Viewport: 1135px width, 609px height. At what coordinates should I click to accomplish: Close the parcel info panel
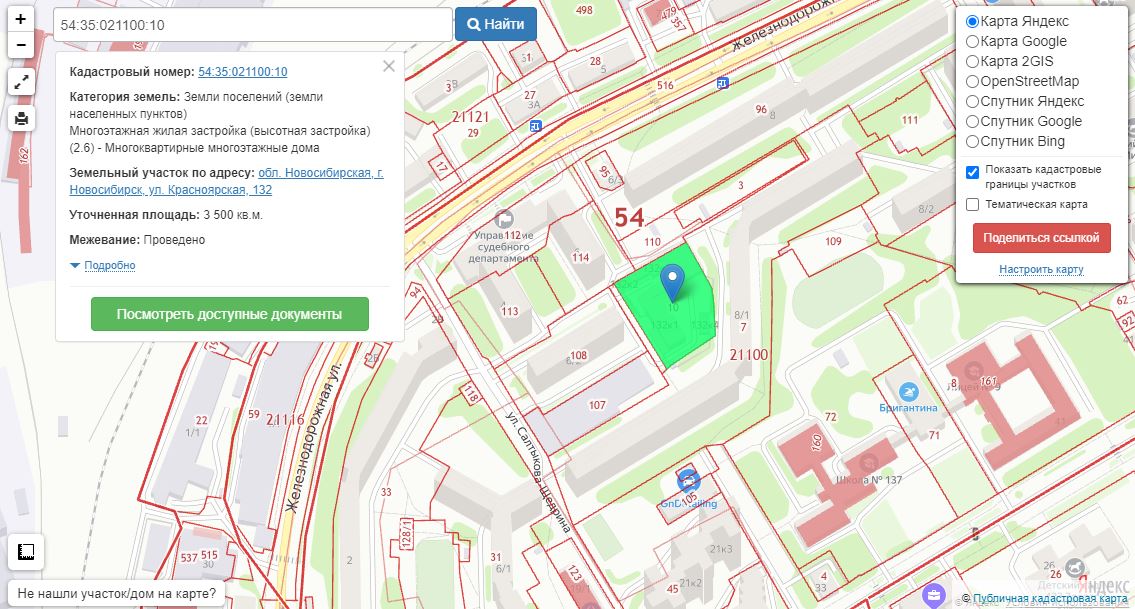coord(389,67)
